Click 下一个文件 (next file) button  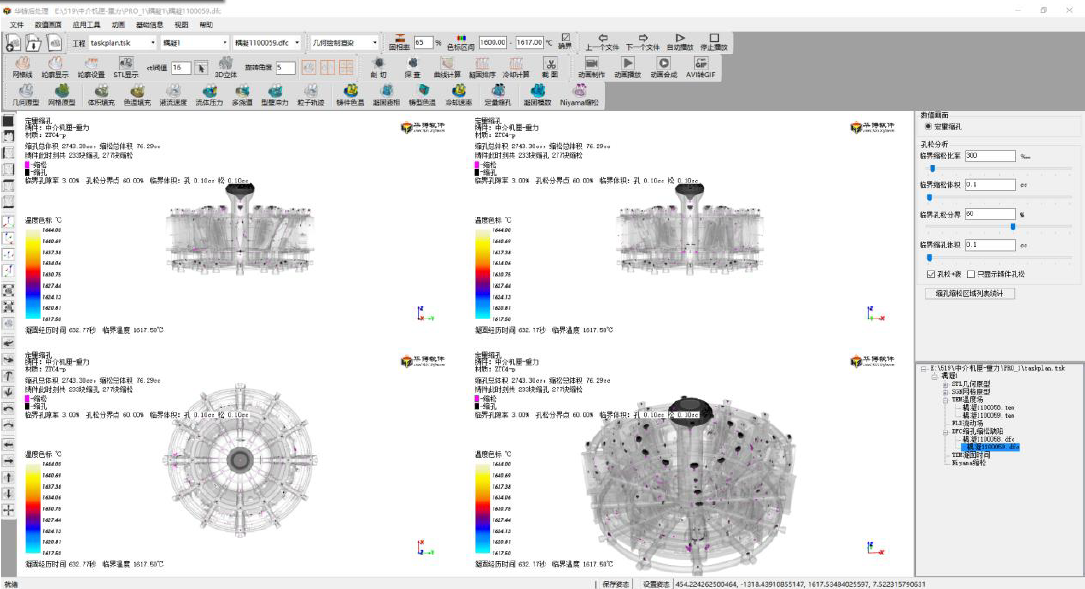tap(642, 42)
